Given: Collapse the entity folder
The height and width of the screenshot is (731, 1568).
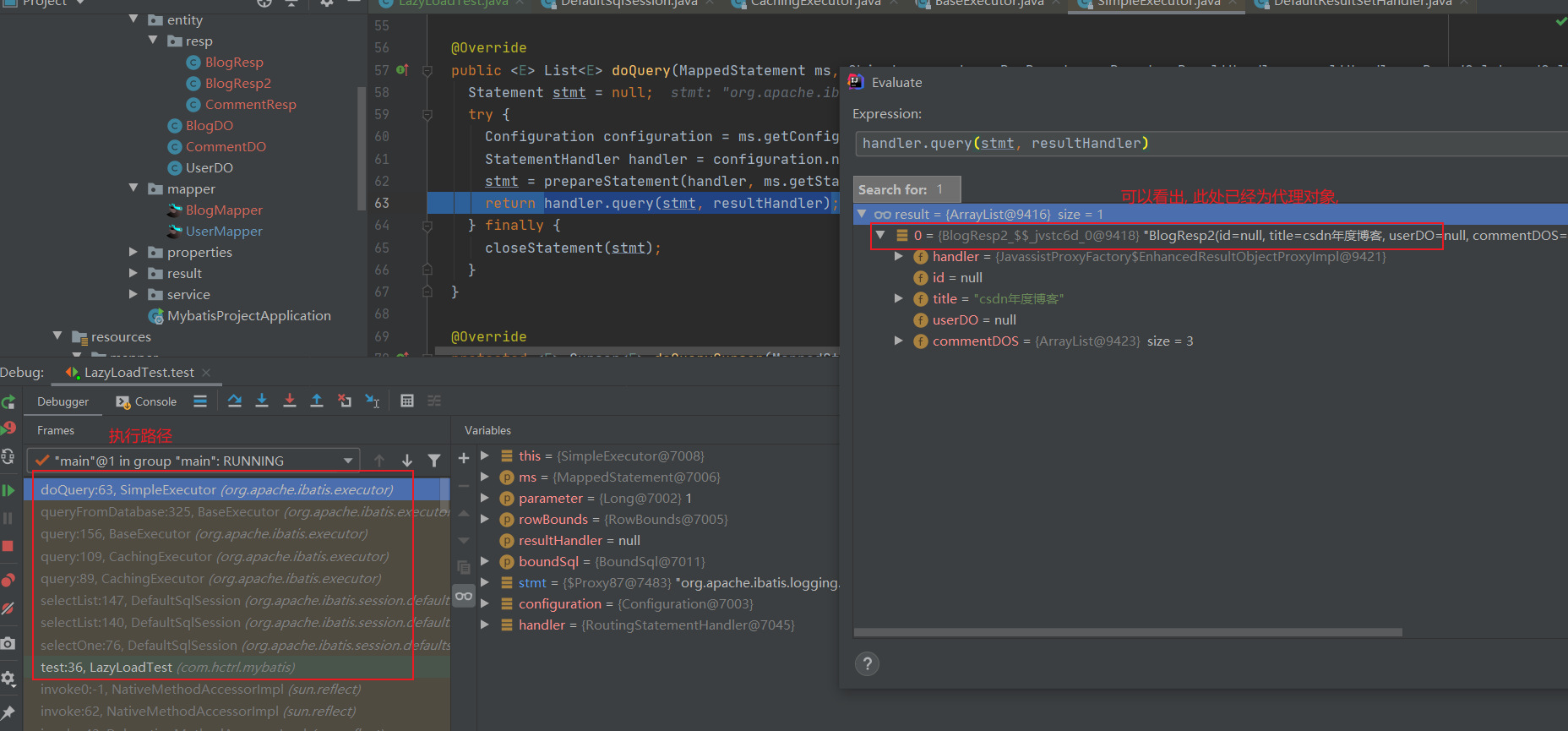Looking at the screenshot, I should click(133, 19).
